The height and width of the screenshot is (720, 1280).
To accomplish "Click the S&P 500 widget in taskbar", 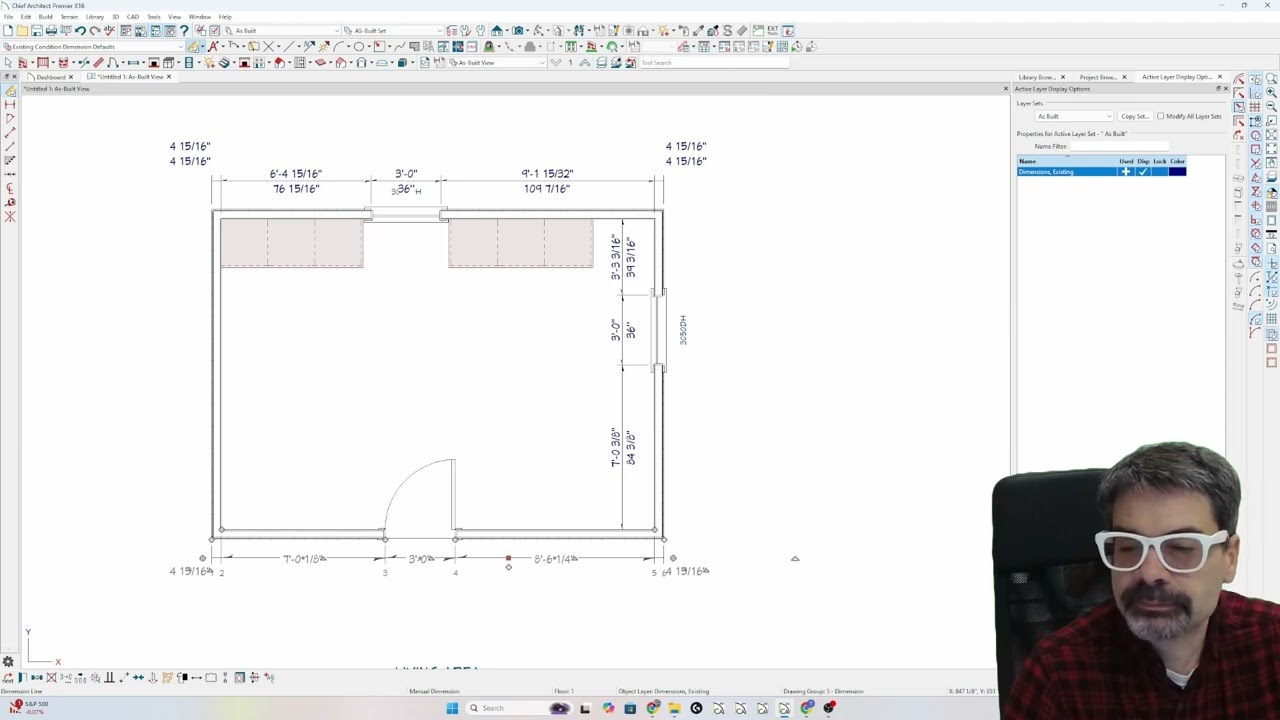I will tap(28, 707).
